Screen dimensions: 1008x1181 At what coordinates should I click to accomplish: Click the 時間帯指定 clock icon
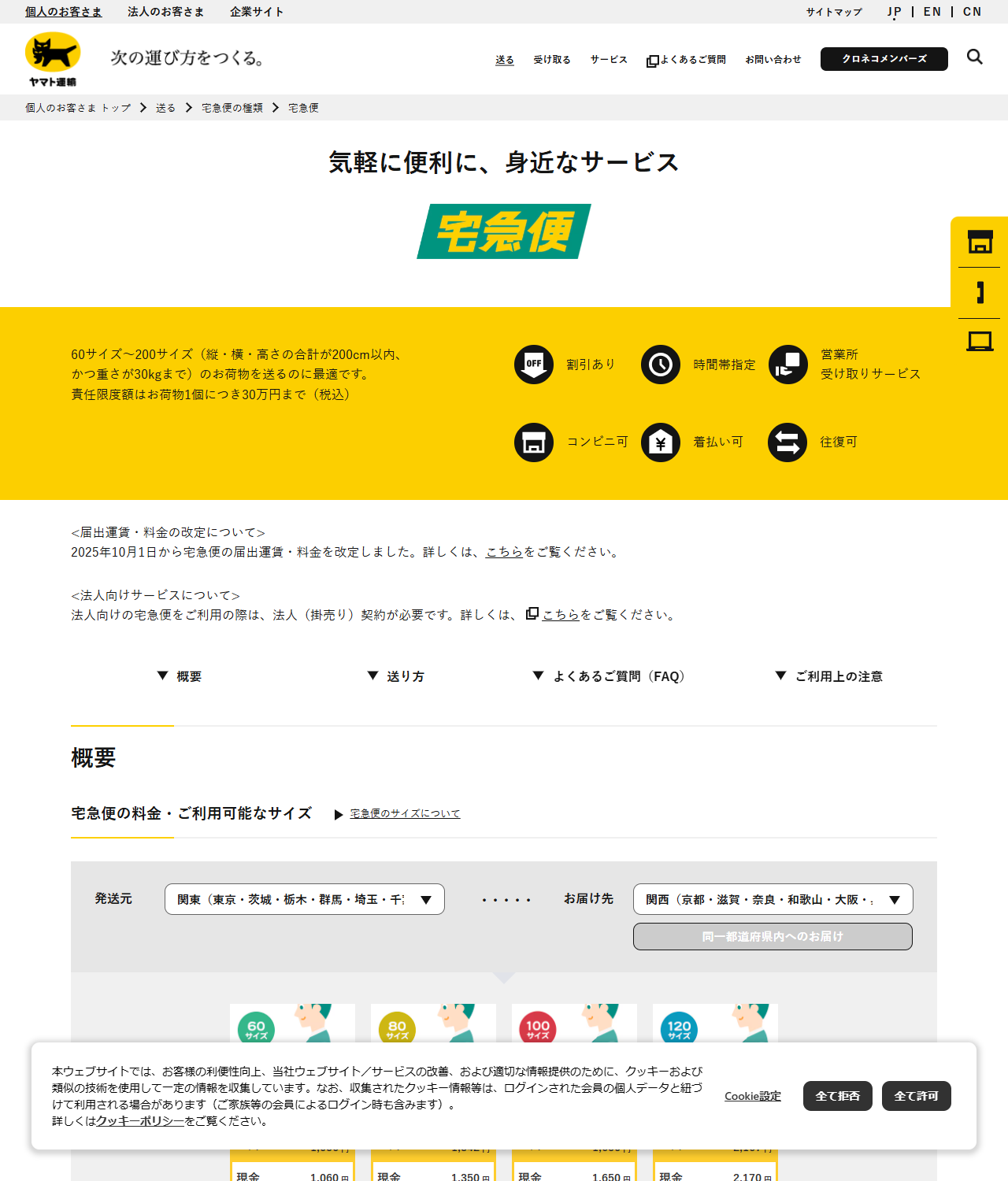click(x=661, y=365)
